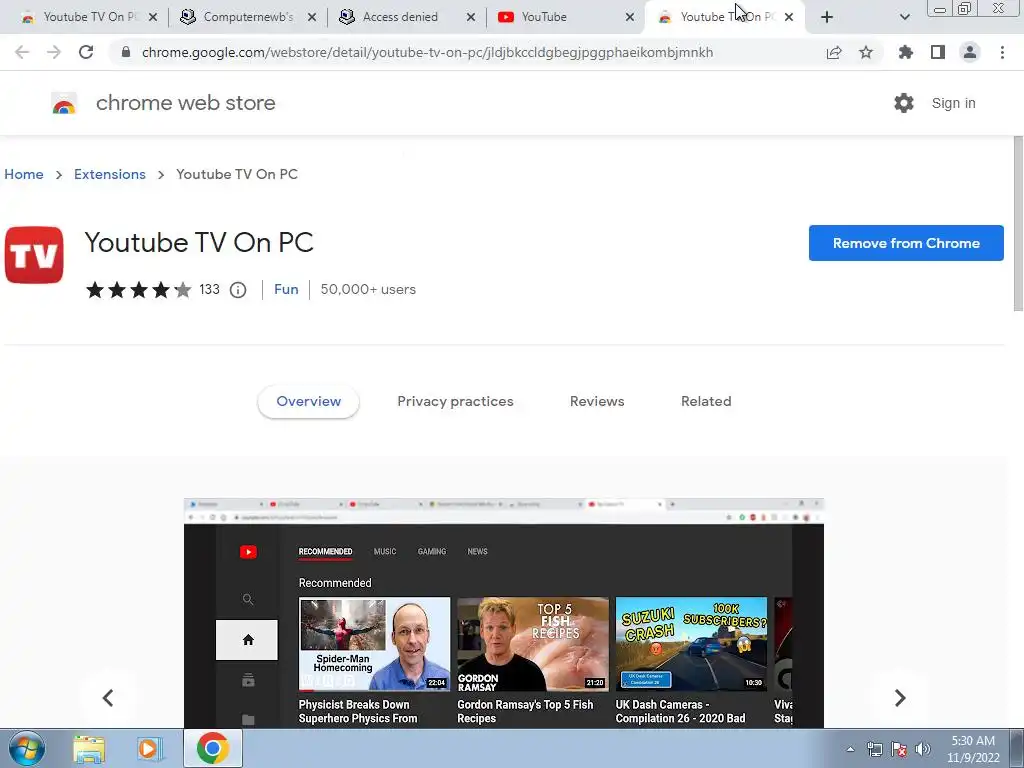Show the next screenshot with right arrow

coord(900,697)
